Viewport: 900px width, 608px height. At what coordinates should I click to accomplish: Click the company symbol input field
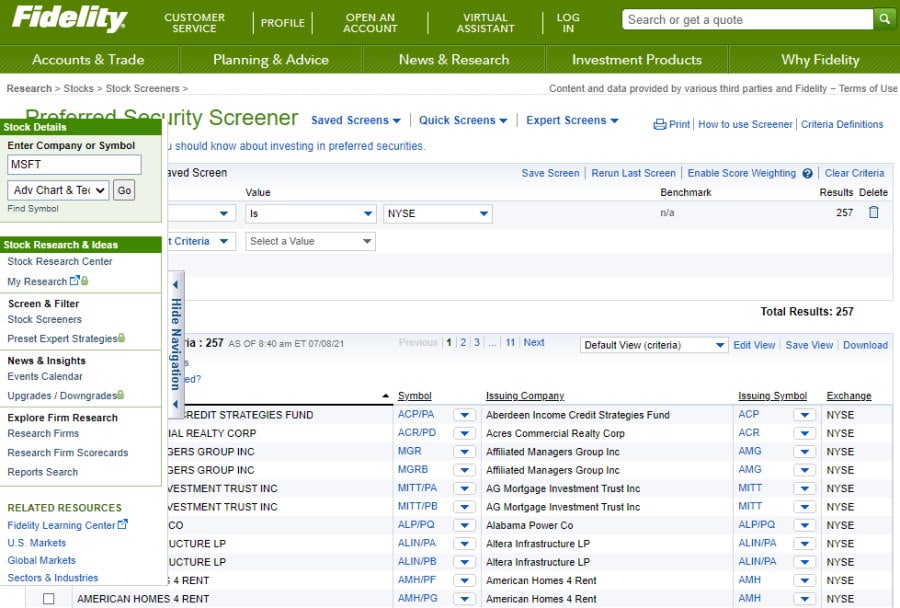tap(74, 164)
